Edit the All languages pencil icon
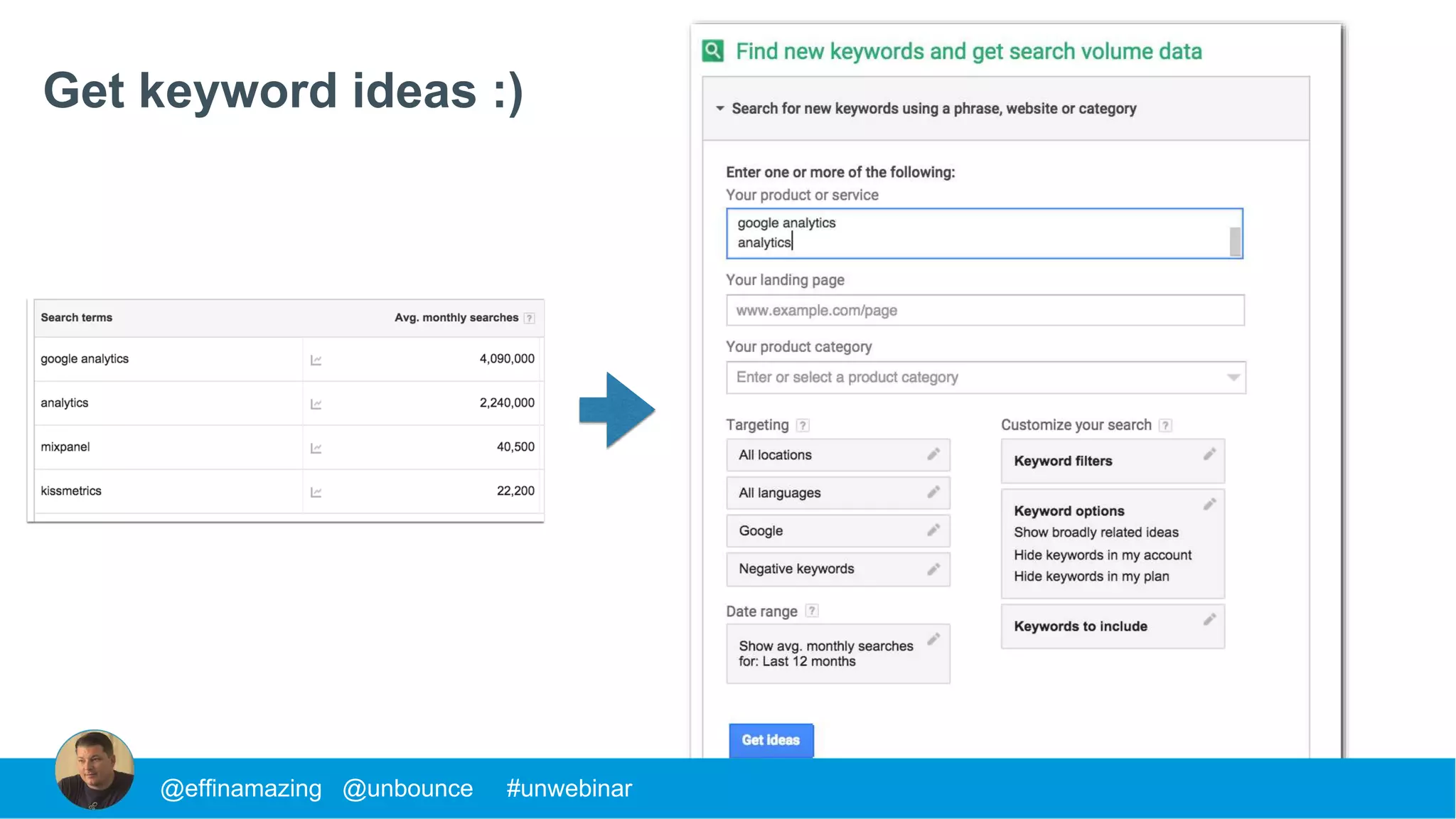 coord(933,492)
